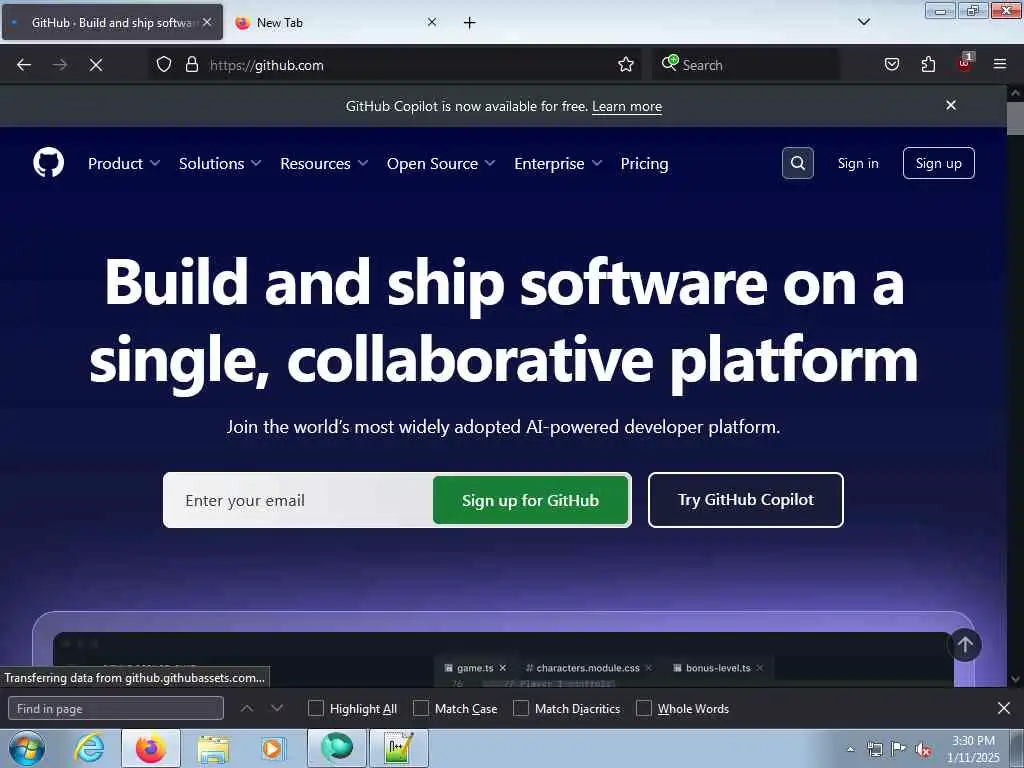This screenshot has height=768, width=1024.
Task: Open a new tab with plus button
Action: click(469, 23)
